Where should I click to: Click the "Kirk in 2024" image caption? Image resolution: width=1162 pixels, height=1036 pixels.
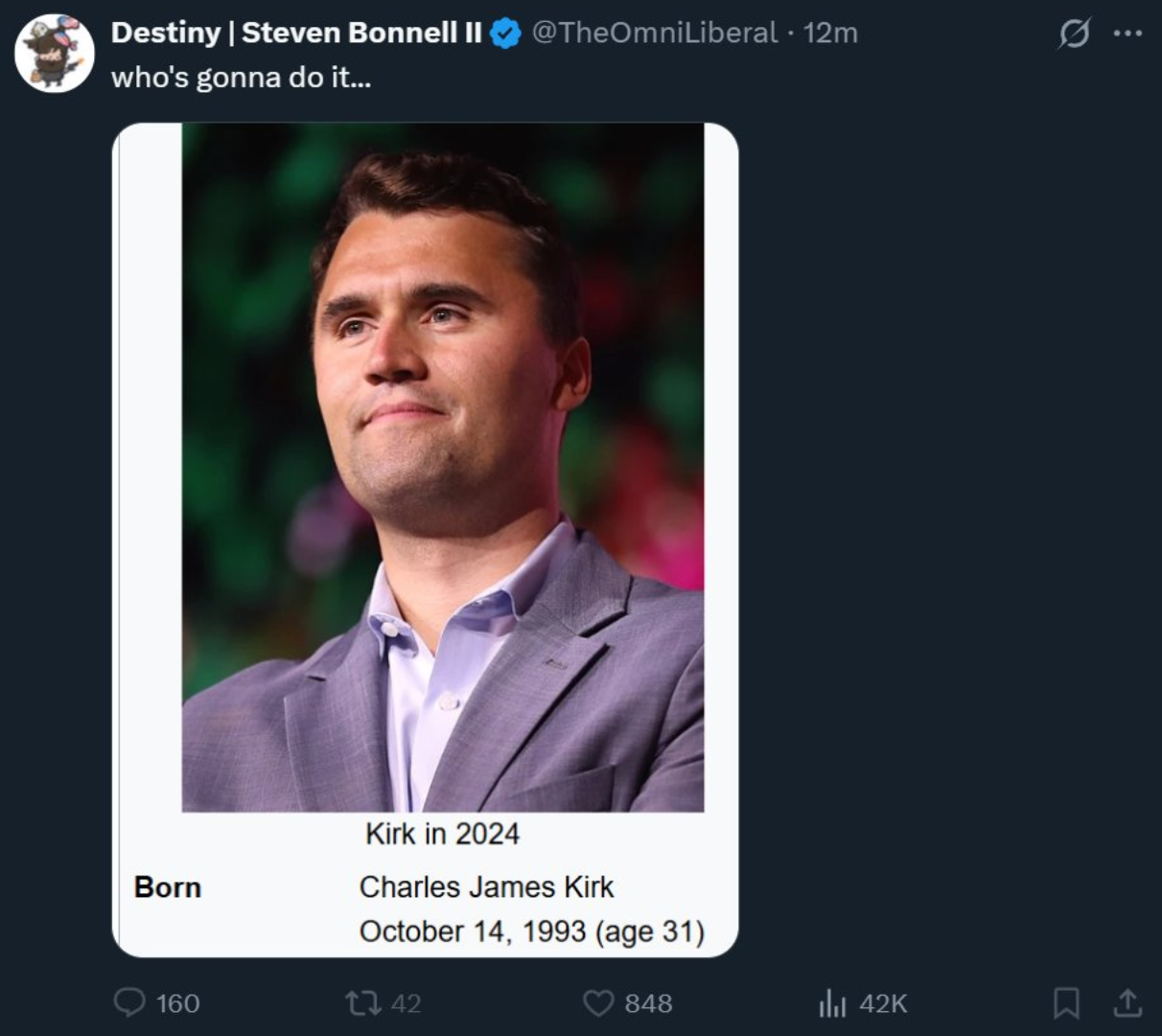tap(442, 834)
